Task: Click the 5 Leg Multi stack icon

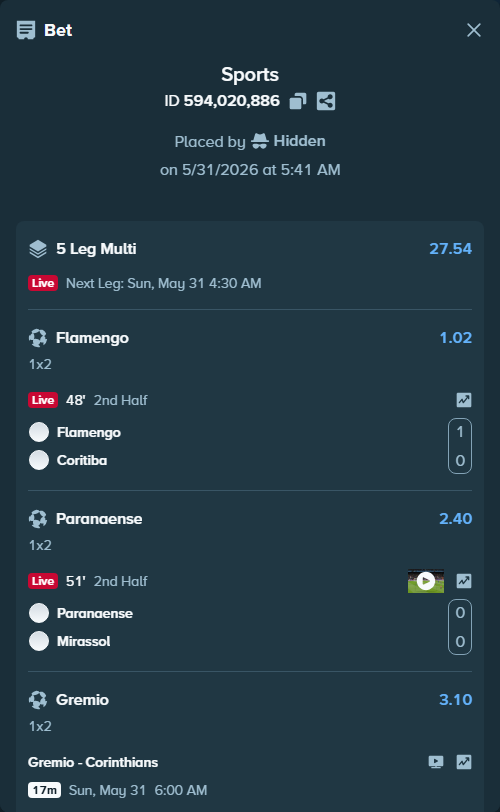Action: point(38,249)
